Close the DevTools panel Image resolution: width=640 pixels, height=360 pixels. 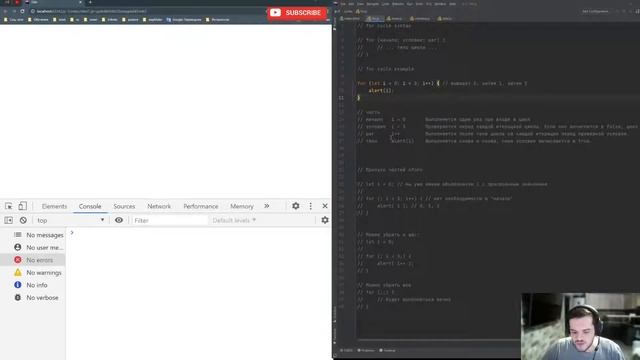325,206
